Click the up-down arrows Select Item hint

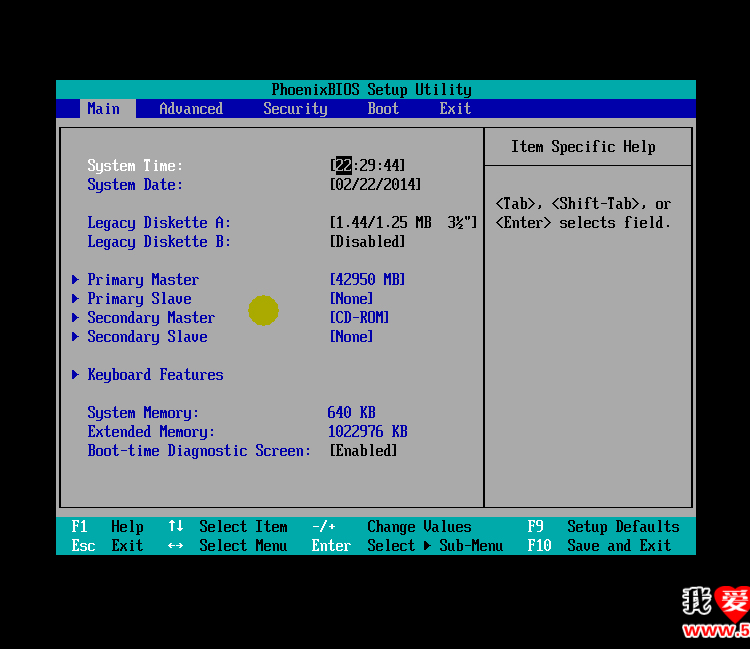[228, 527]
